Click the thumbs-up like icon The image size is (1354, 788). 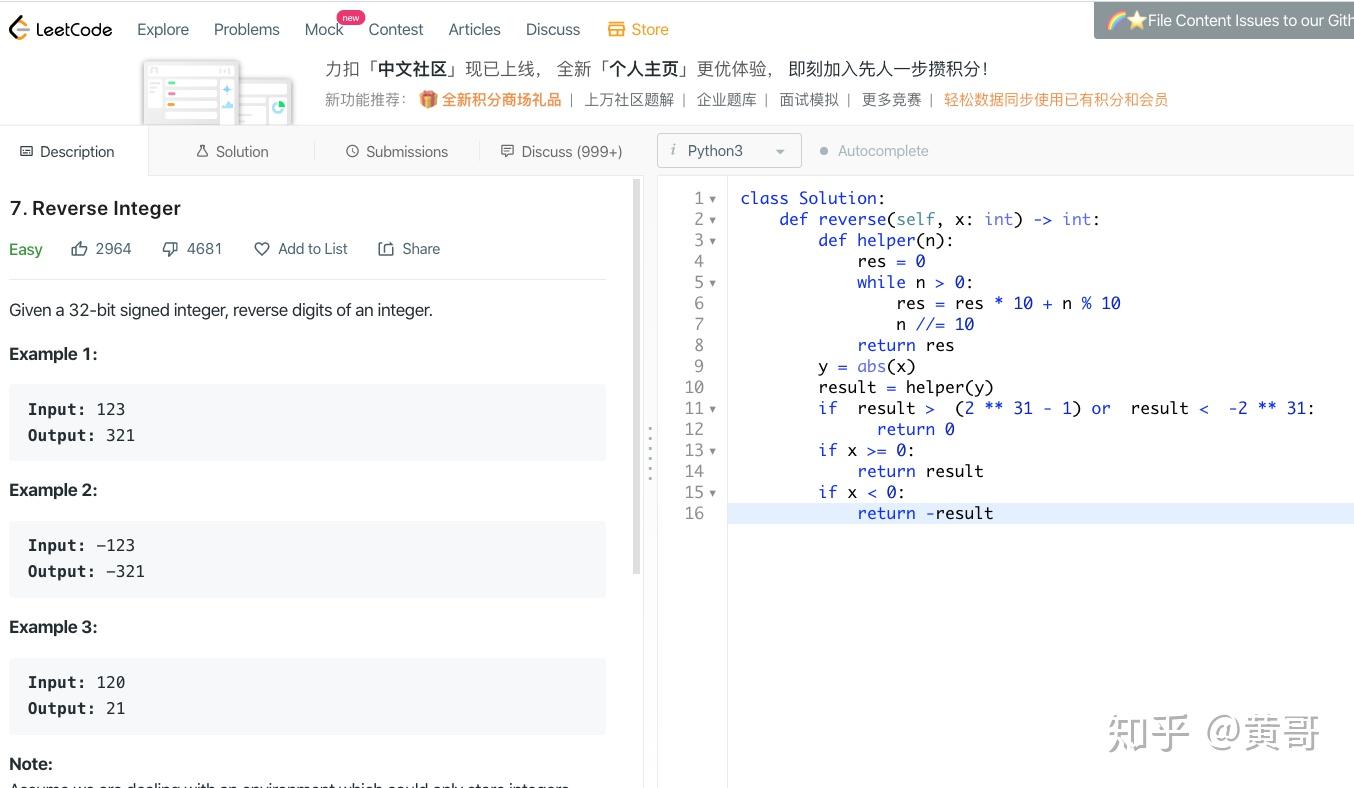tap(79, 249)
